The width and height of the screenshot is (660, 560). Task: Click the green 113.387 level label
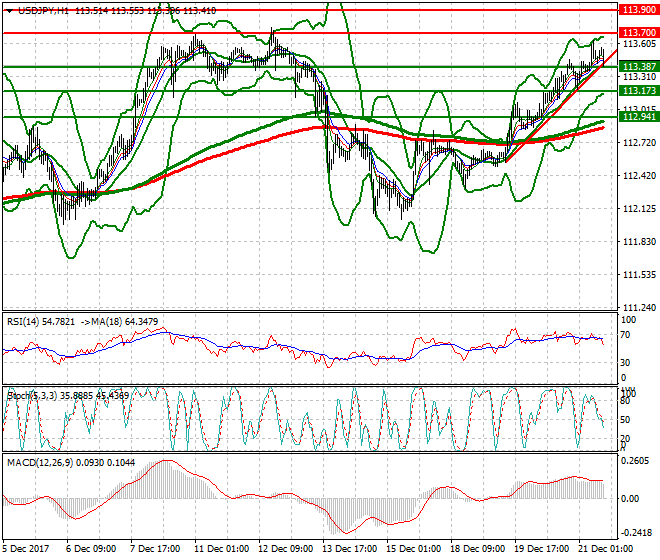638,66
